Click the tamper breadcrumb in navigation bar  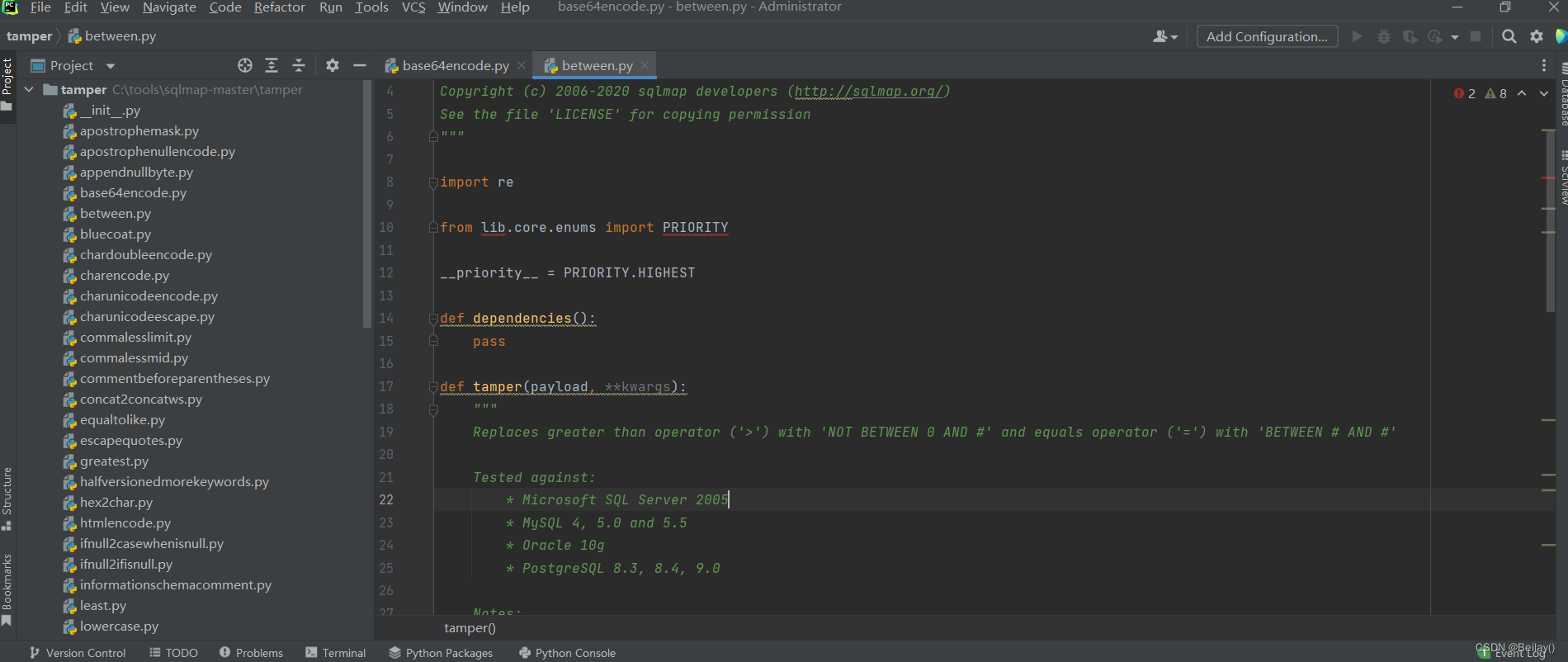tap(29, 36)
